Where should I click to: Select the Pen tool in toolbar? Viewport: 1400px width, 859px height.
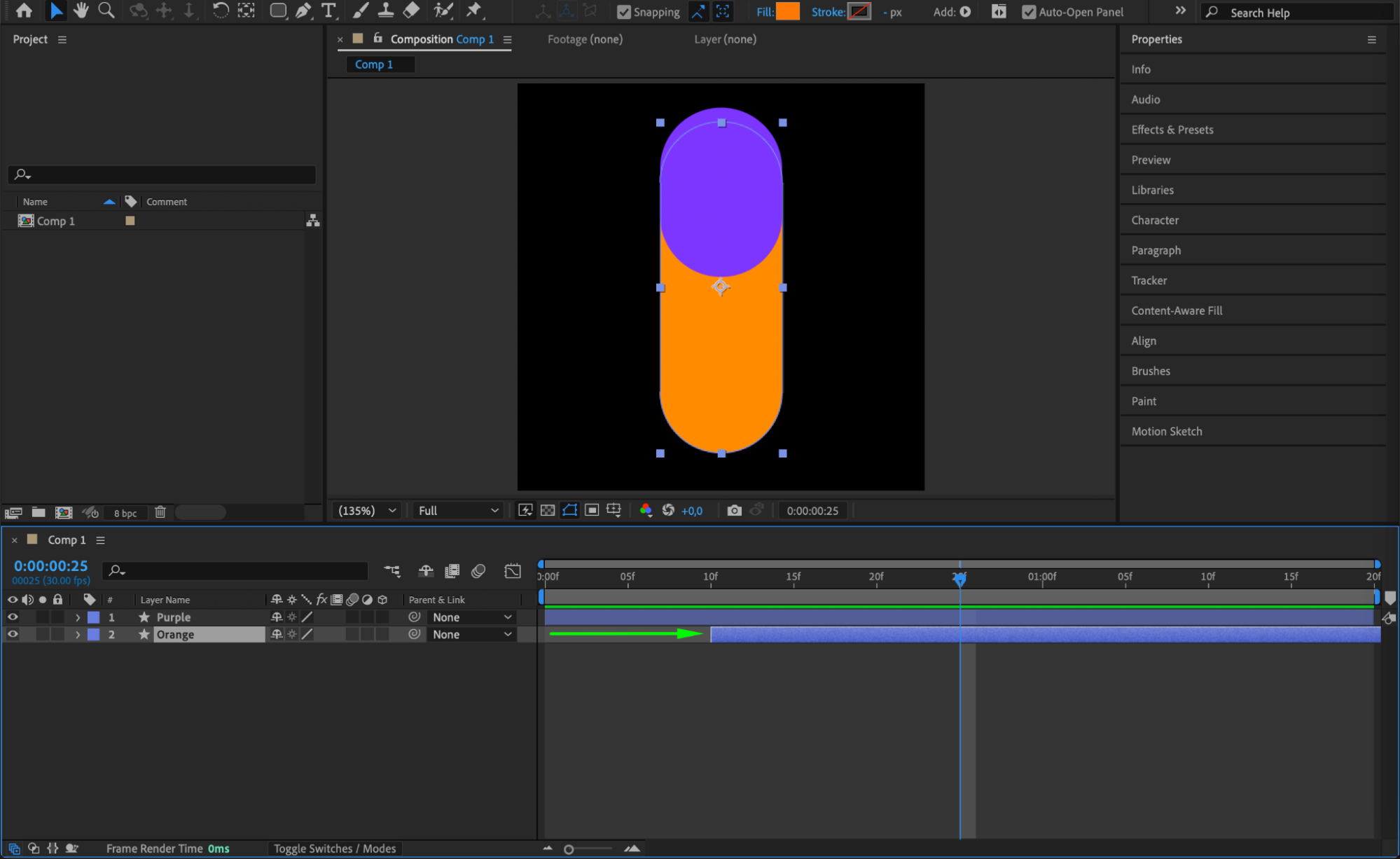tap(303, 11)
